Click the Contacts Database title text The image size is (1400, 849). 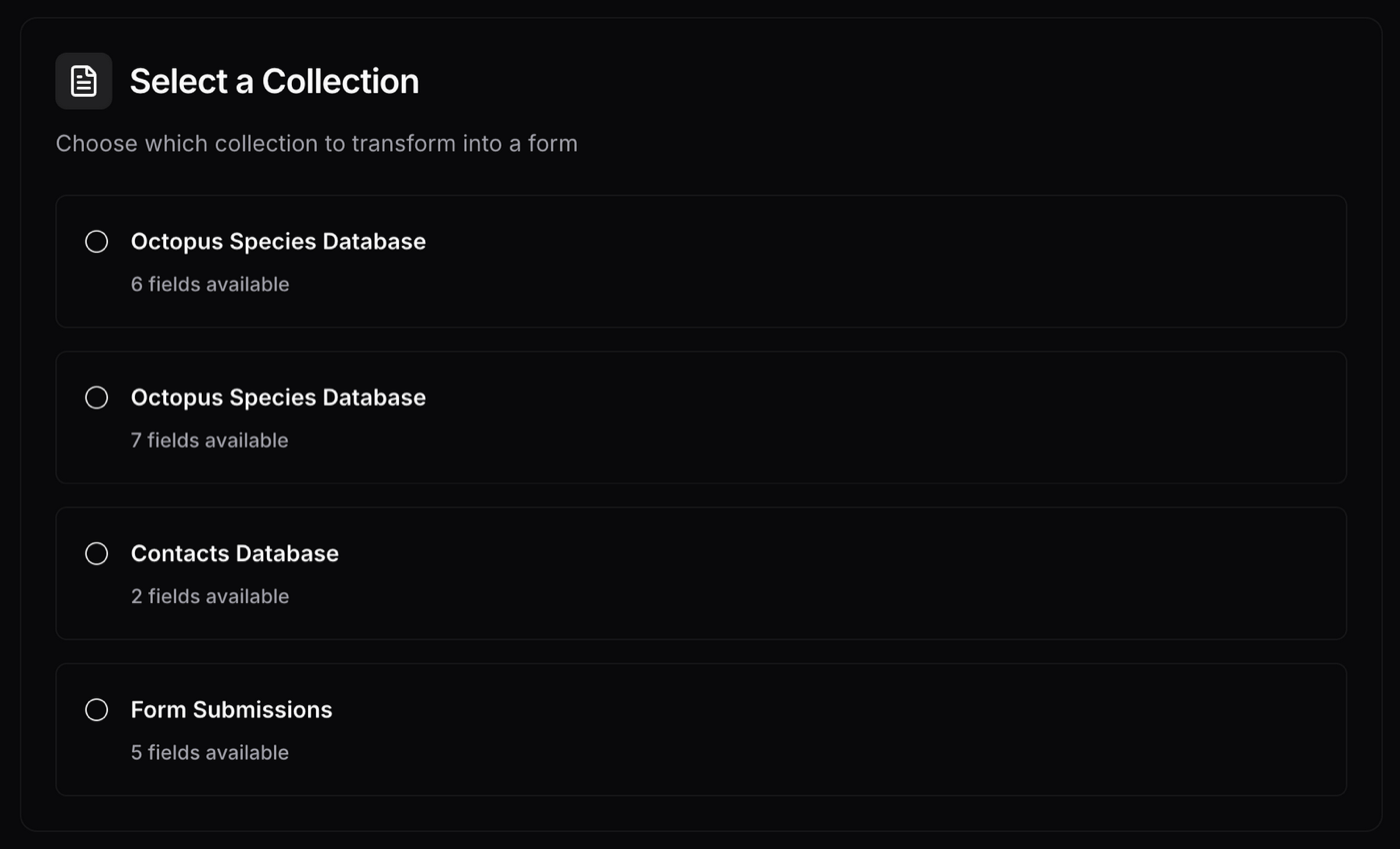click(235, 553)
